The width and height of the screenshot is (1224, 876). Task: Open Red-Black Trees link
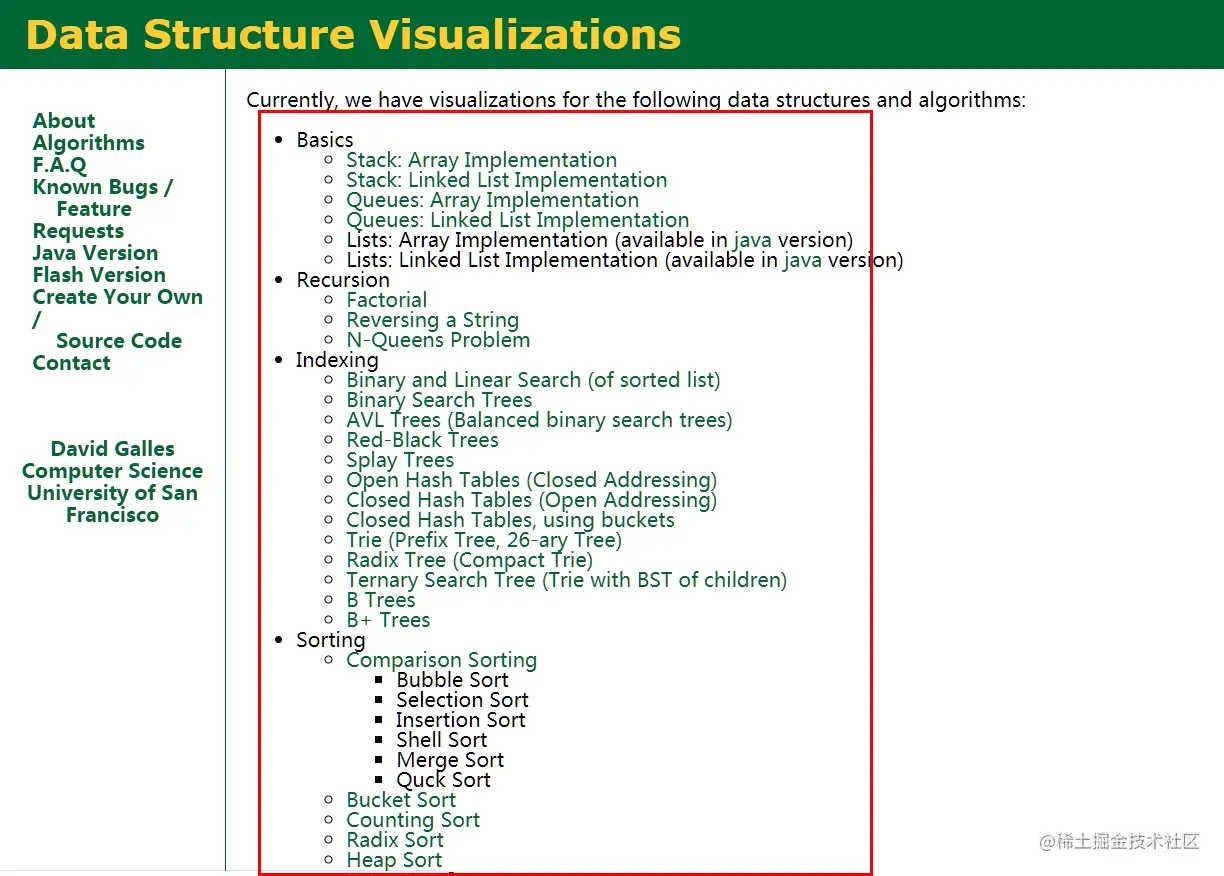(x=422, y=440)
